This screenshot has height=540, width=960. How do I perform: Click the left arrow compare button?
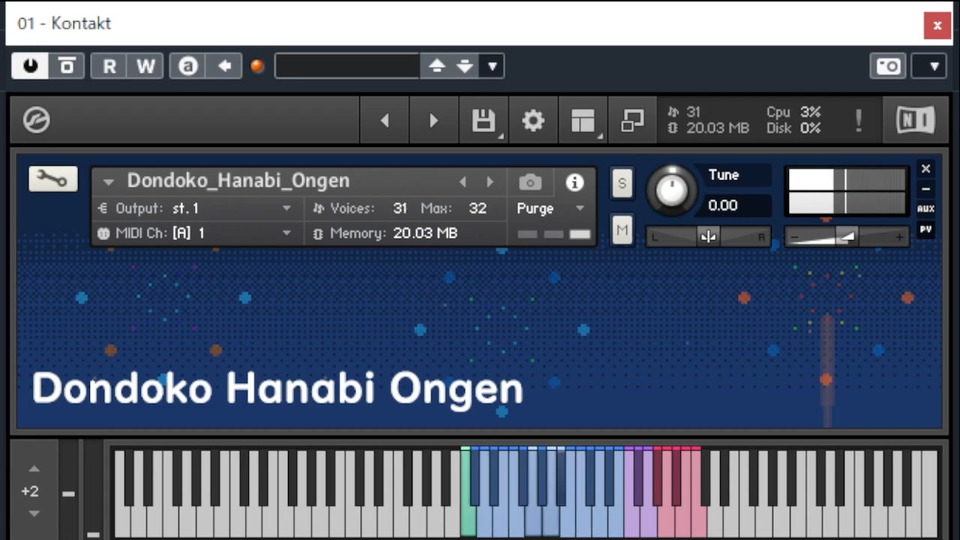pyautogui.click(x=224, y=66)
